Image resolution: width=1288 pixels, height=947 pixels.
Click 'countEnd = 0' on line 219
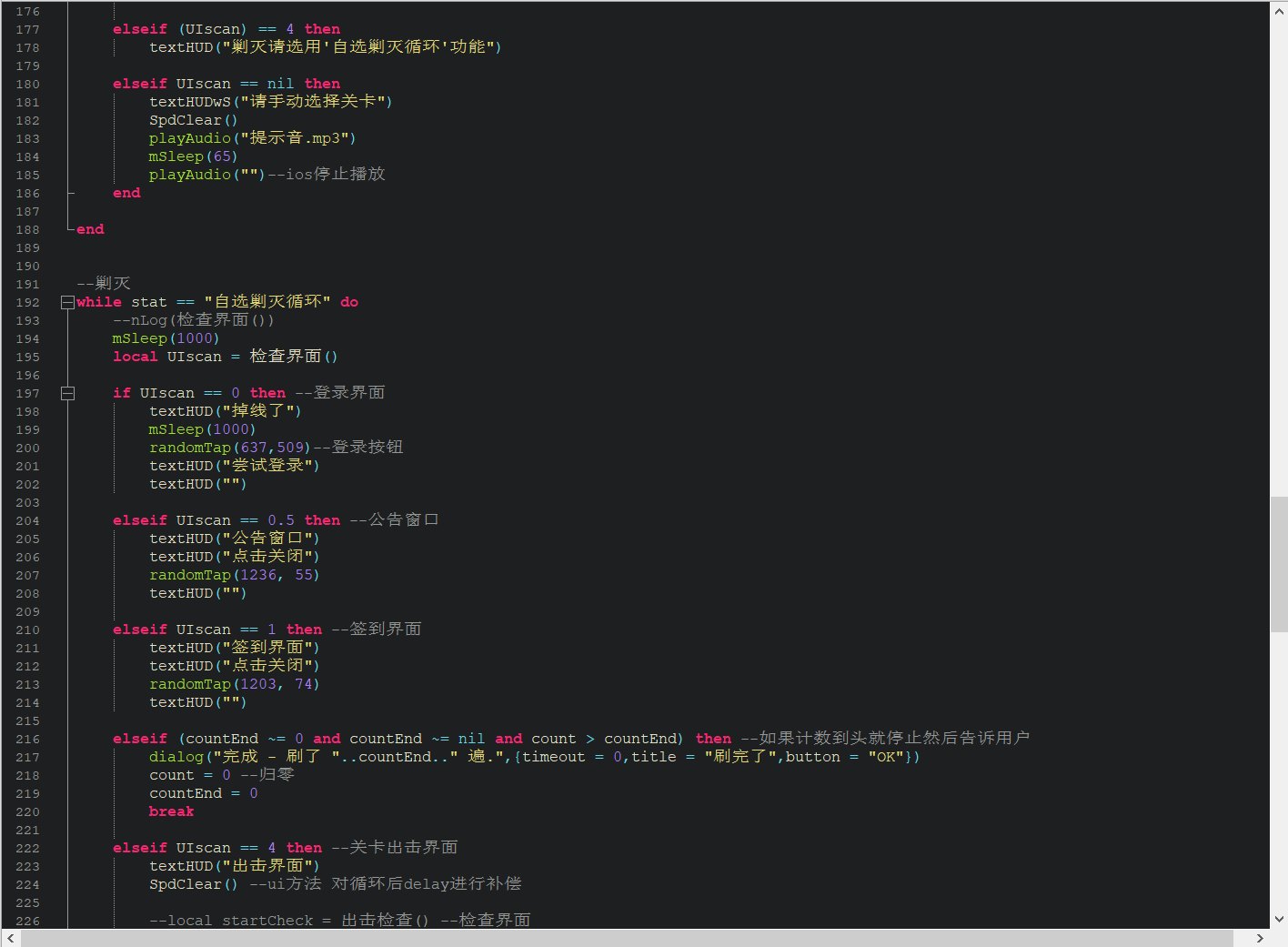click(204, 793)
